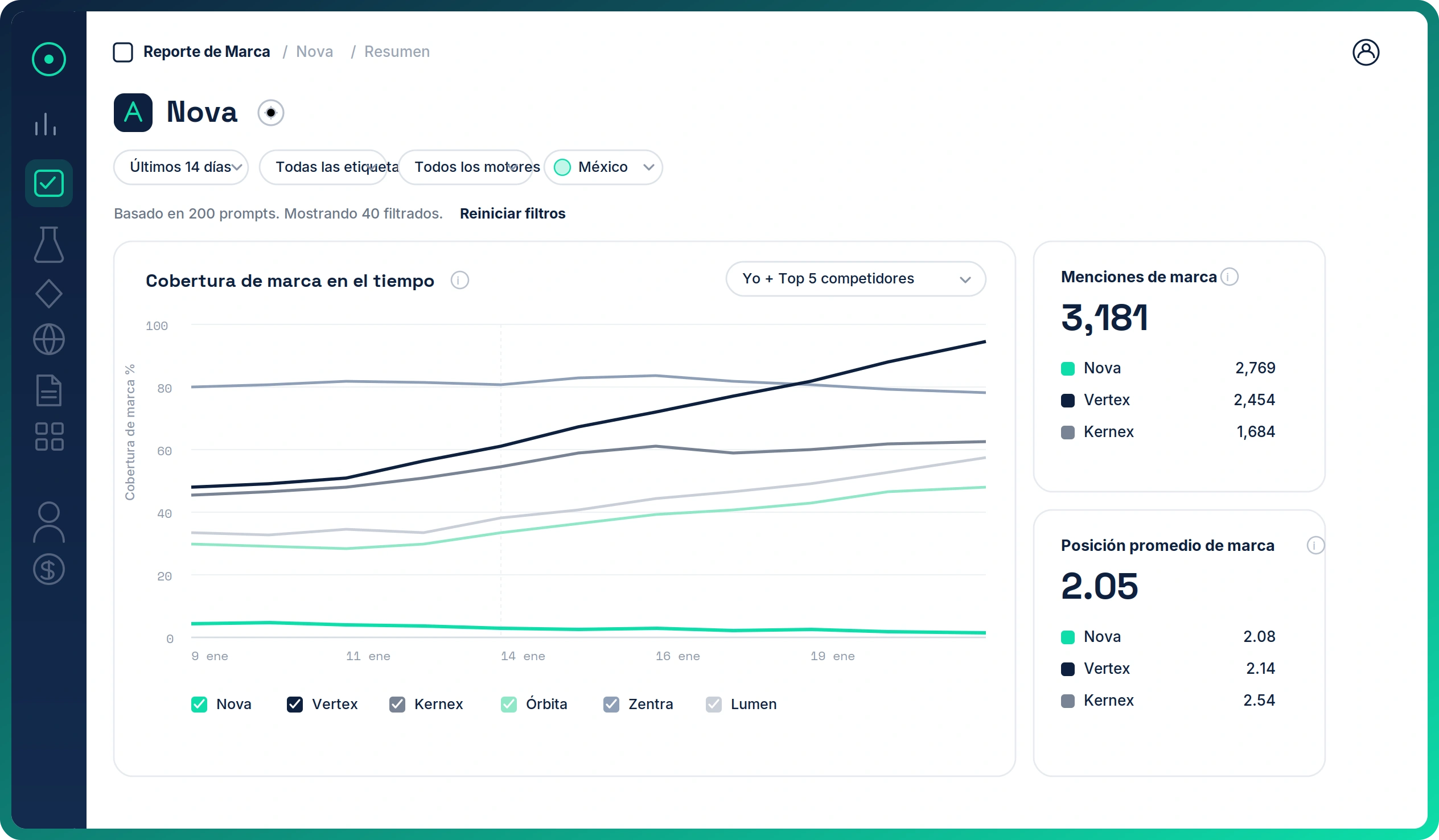Image resolution: width=1439 pixels, height=840 pixels.
Task: Click the info icon beside Menciones de marca
Action: [x=1229, y=277]
